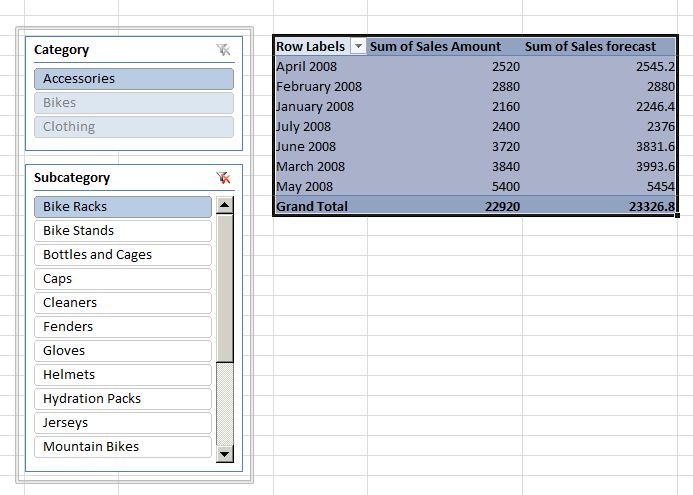The width and height of the screenshot is (693, 495).
Task: Choose Bottles and Cages subcategory
Action: pyautogui.click(x=123, y=255)
